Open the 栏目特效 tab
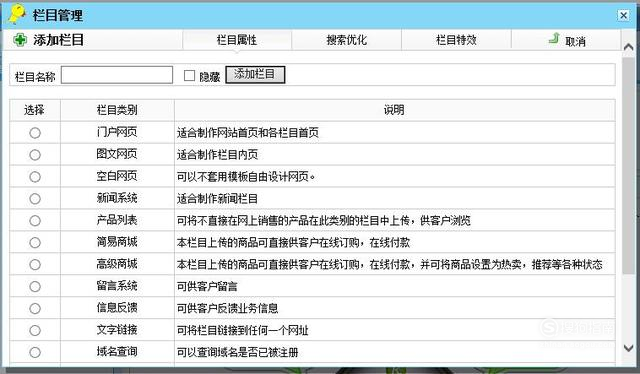 (x=456, y=40)
